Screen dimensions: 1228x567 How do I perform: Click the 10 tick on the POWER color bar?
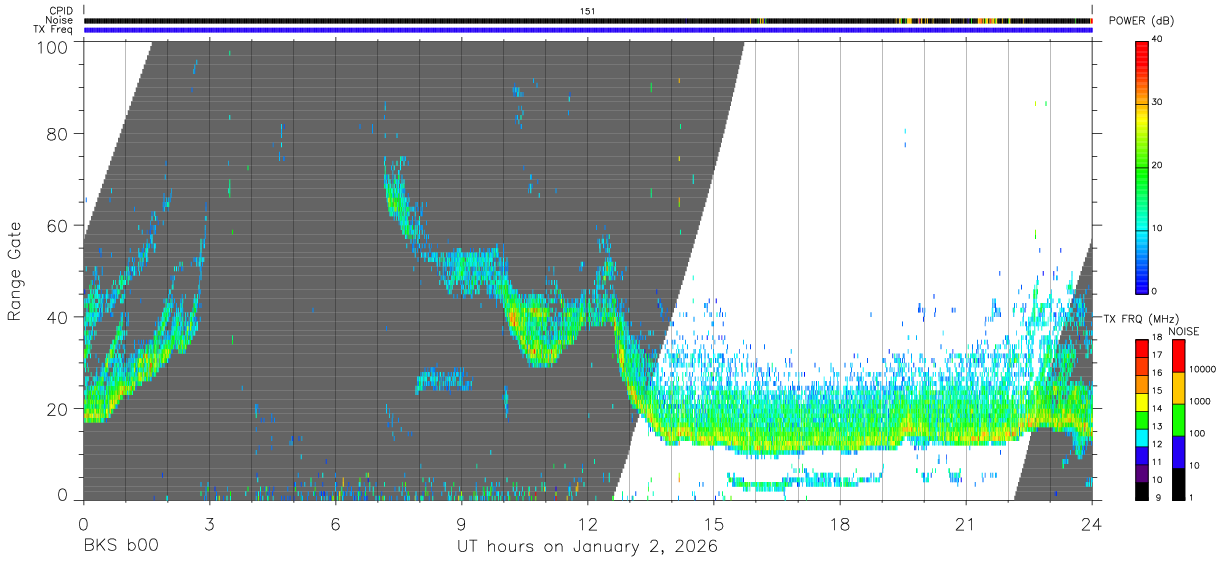pos(1158,229)
